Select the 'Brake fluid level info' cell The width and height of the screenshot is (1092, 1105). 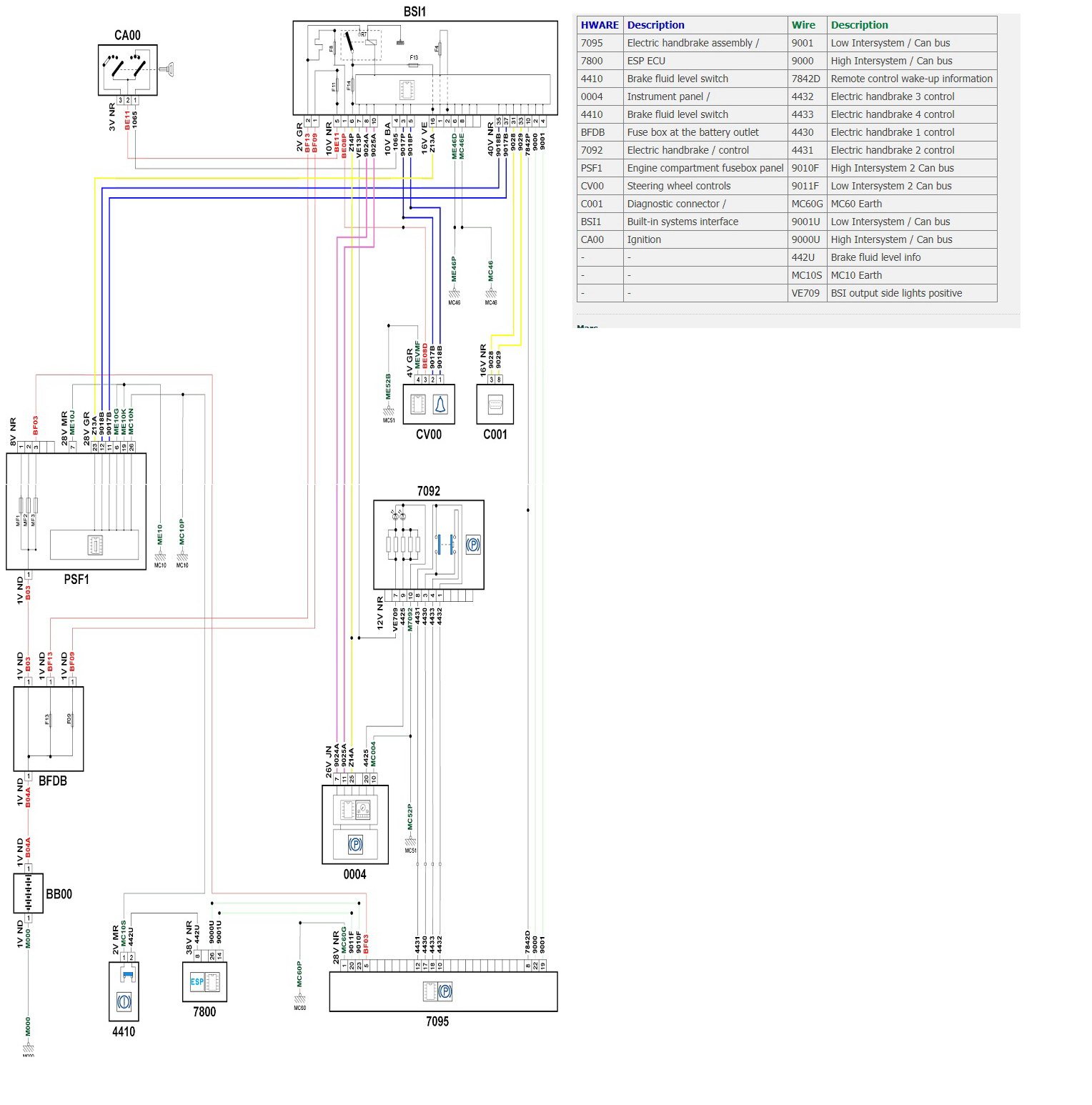point(912,257)
